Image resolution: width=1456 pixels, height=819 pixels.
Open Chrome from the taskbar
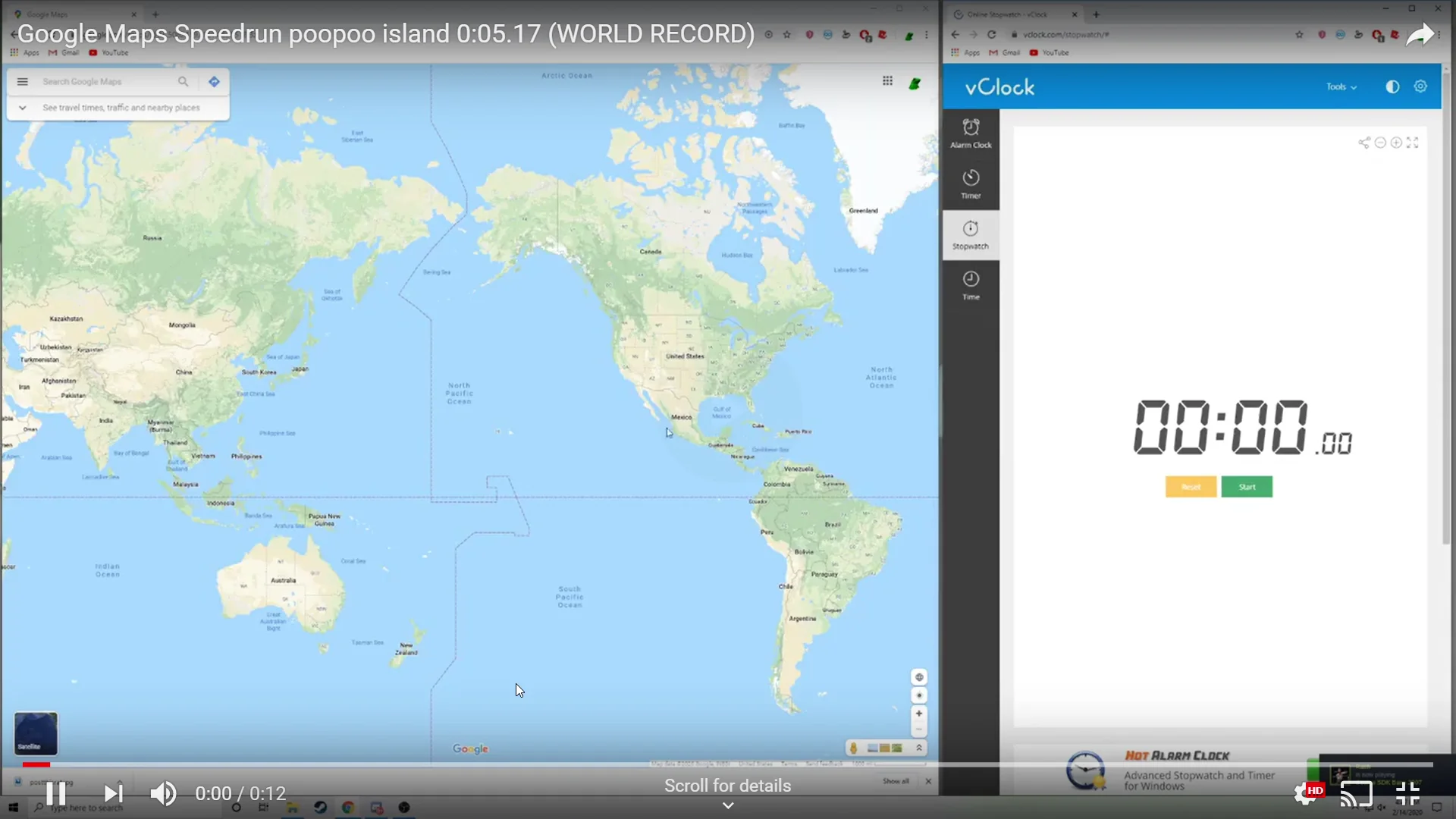tap(348, 808)
